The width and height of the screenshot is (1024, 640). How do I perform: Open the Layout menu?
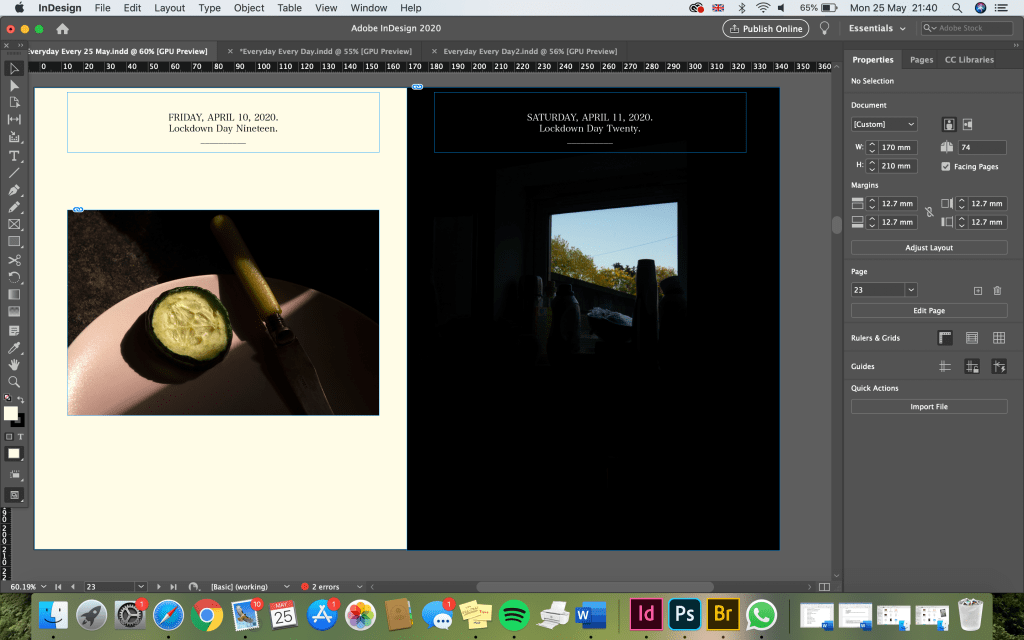click(x=169, y=8)
